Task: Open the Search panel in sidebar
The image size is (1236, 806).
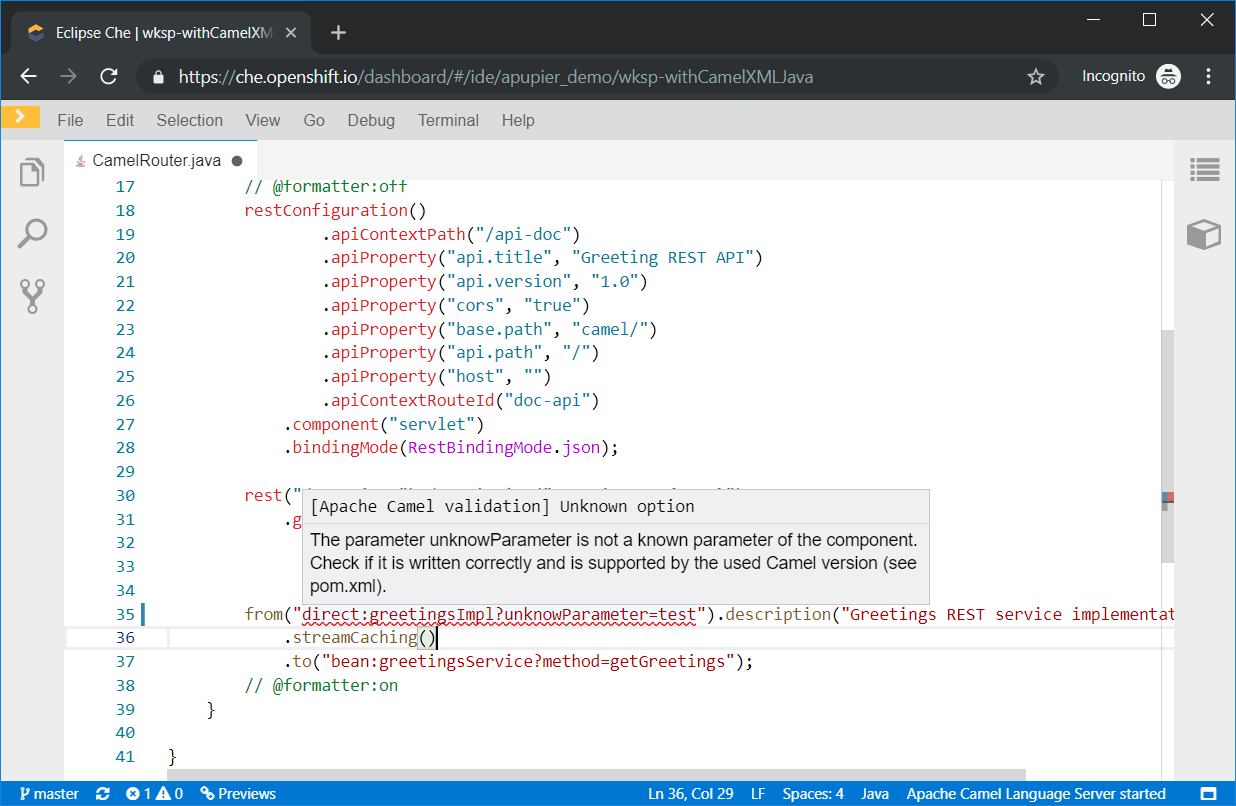Action: [x=33, y=234]
